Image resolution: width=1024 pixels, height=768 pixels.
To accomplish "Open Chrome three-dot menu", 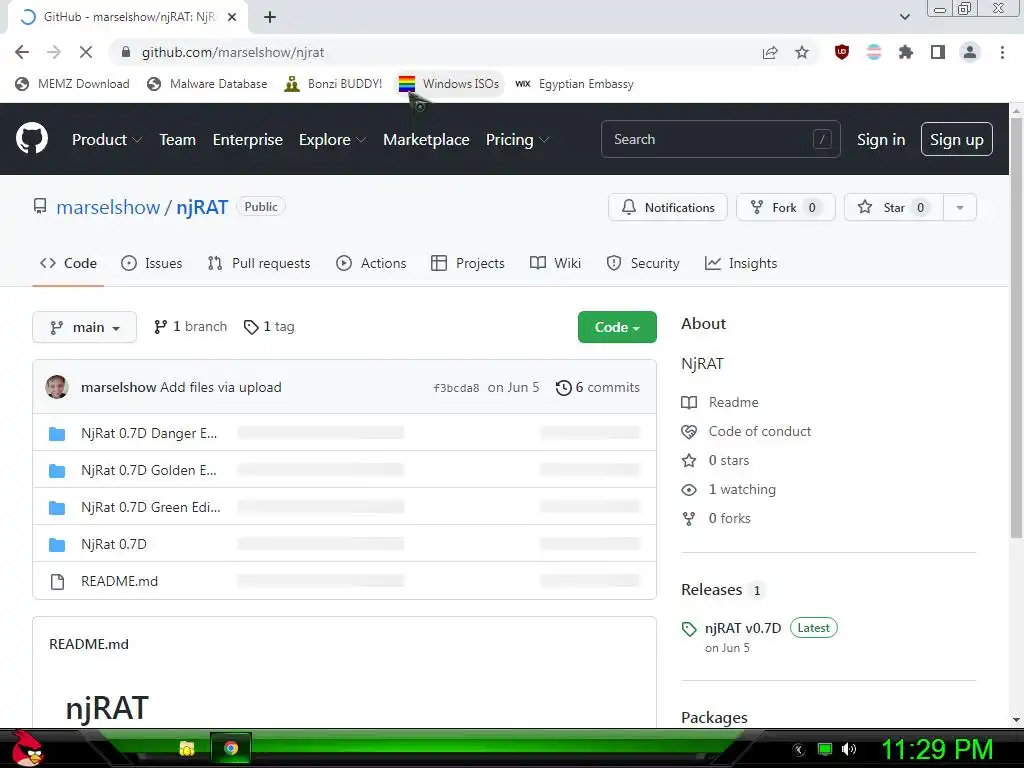I will (x=1002, y=52).
